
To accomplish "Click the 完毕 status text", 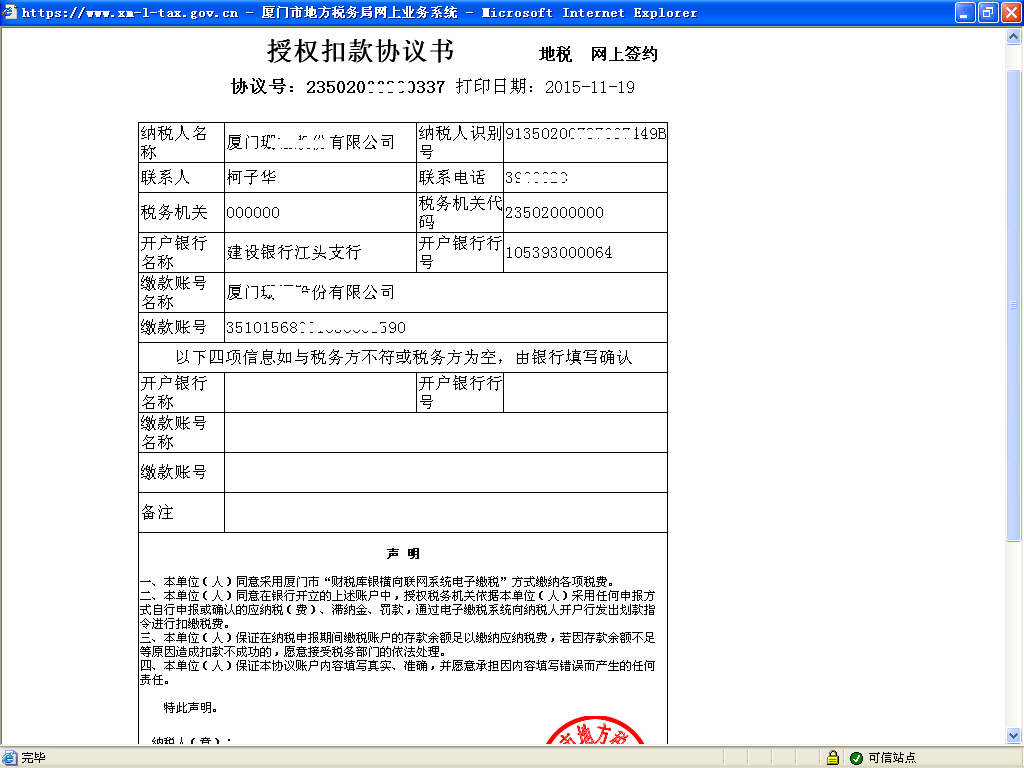I will click(x=33, y=758).
